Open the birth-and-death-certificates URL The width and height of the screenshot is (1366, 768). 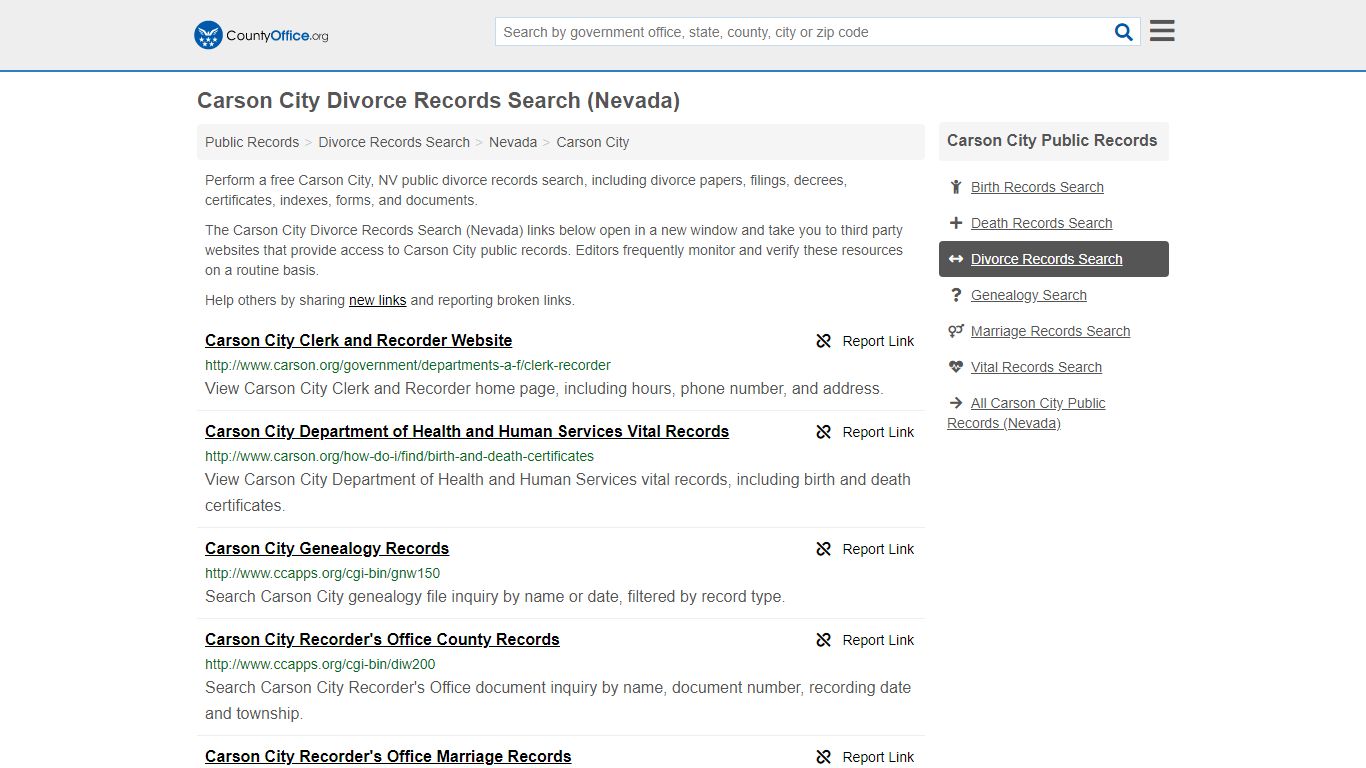tap(400, 456)
